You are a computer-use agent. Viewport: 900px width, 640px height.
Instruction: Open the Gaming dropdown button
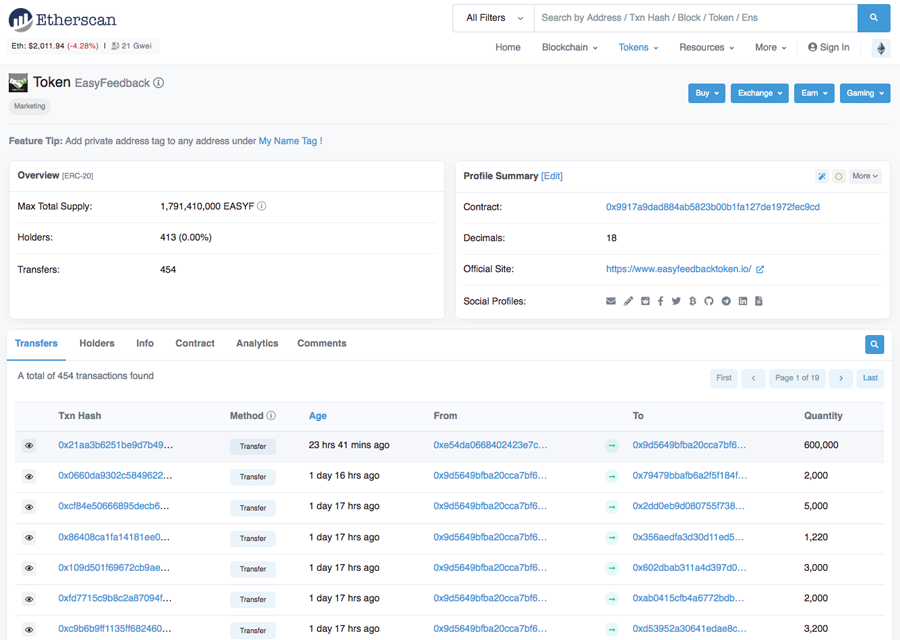(x=865, y=93)
